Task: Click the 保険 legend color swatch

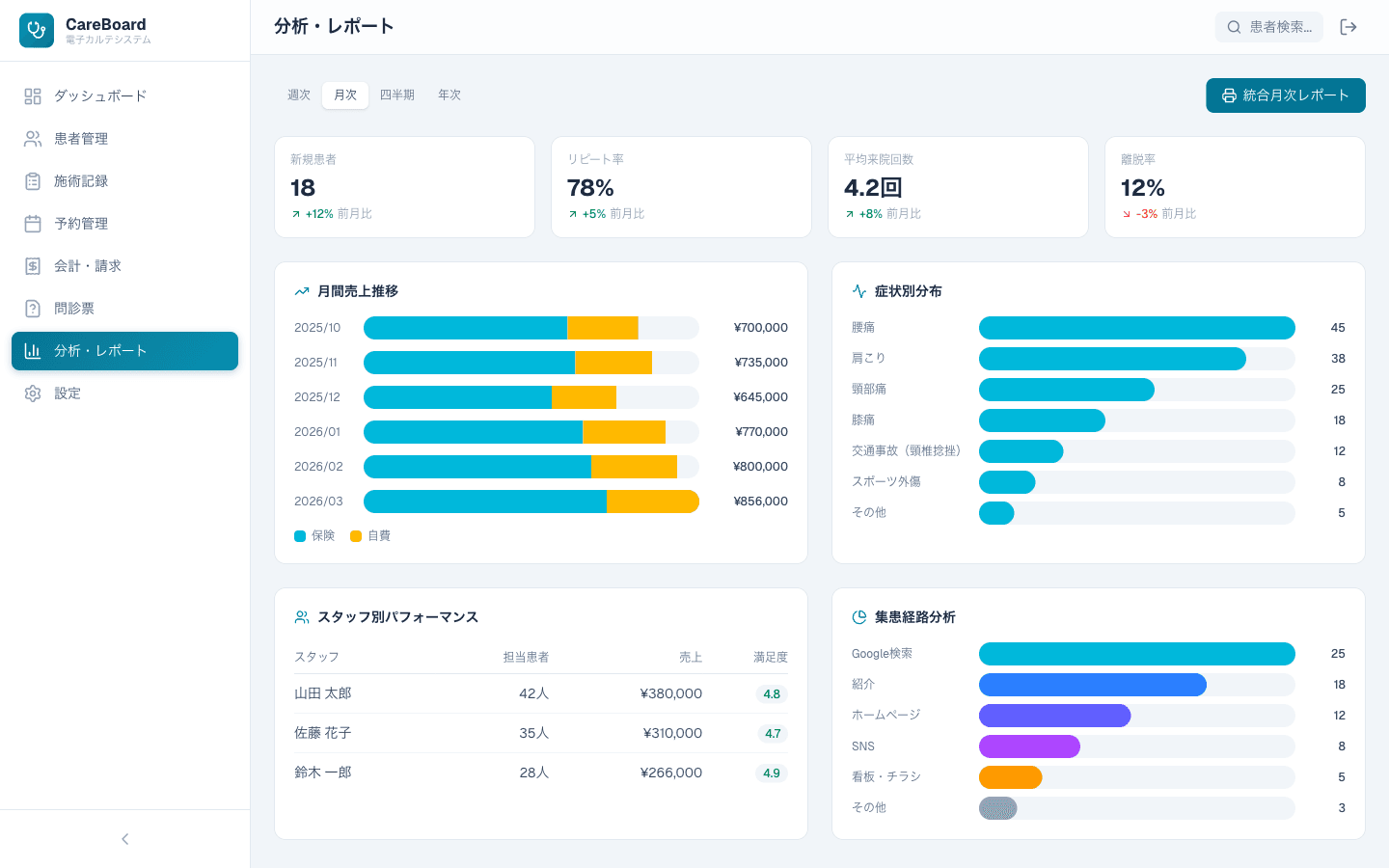Action: [299, 535]
